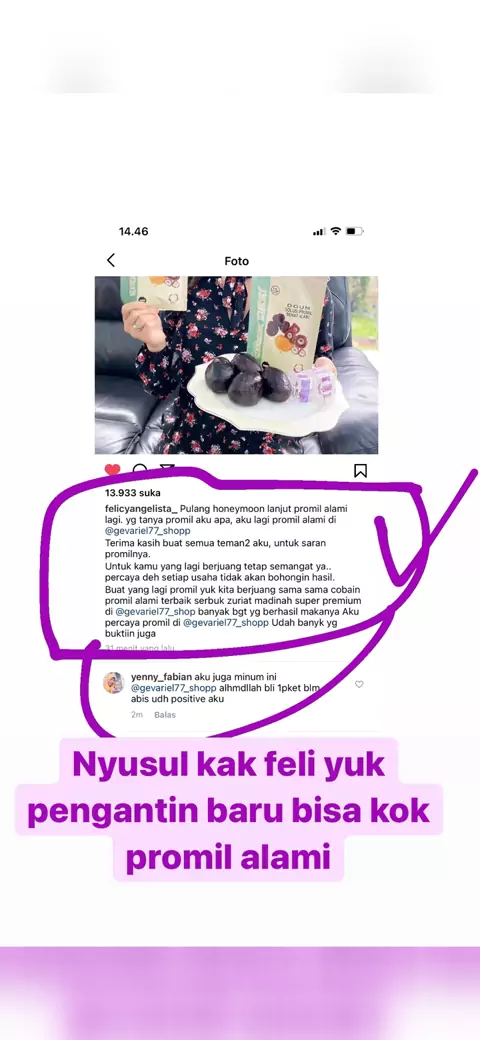Image resolution: width=480 pixels, height=1040 pixels.
Task: Open comments via the speech bubble icon
Action: point(140,470)
